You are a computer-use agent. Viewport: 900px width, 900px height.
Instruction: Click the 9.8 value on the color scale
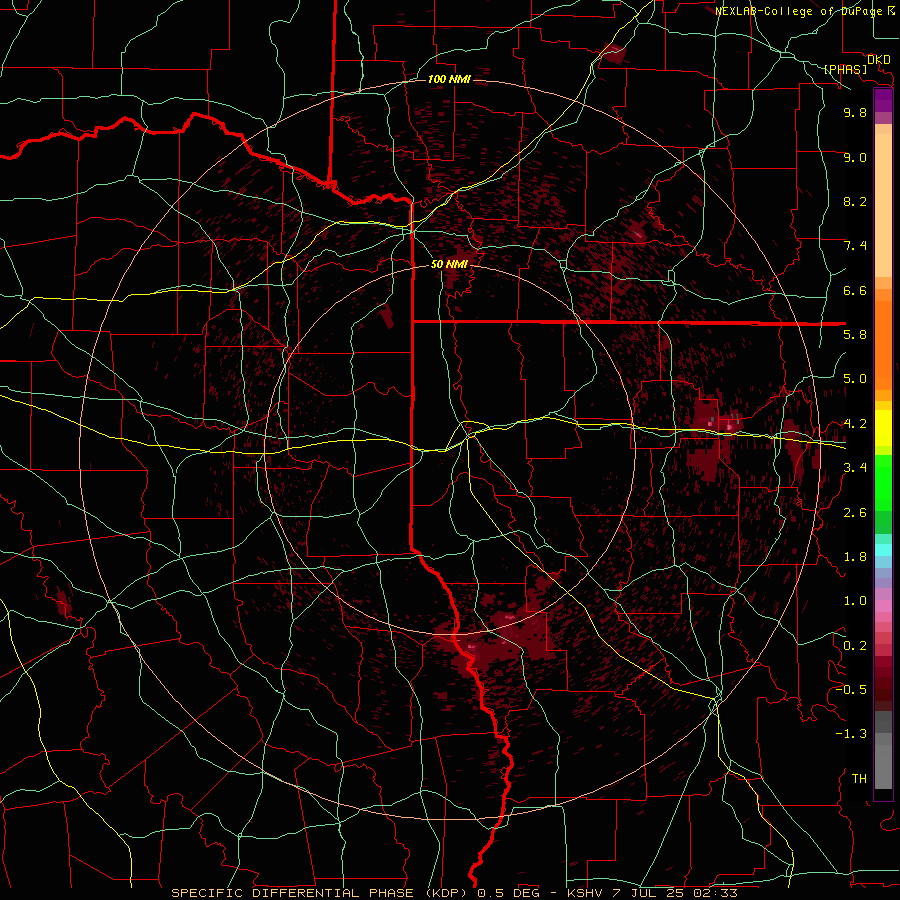coord(855,112)
